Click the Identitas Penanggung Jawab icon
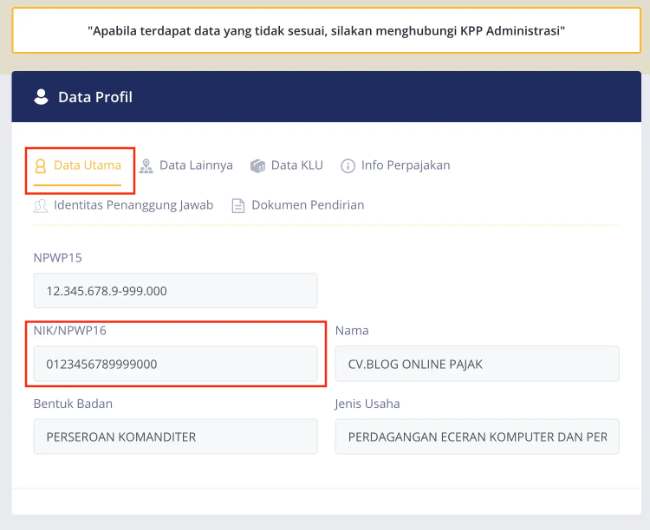 (x=40, y=206)
